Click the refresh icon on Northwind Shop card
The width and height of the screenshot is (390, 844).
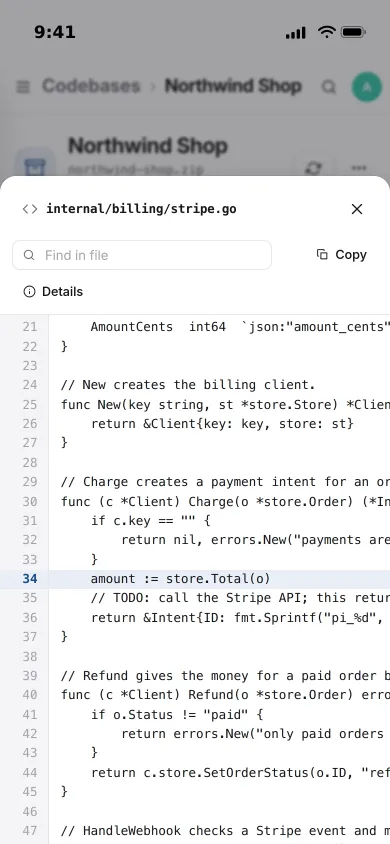point(314,168)
